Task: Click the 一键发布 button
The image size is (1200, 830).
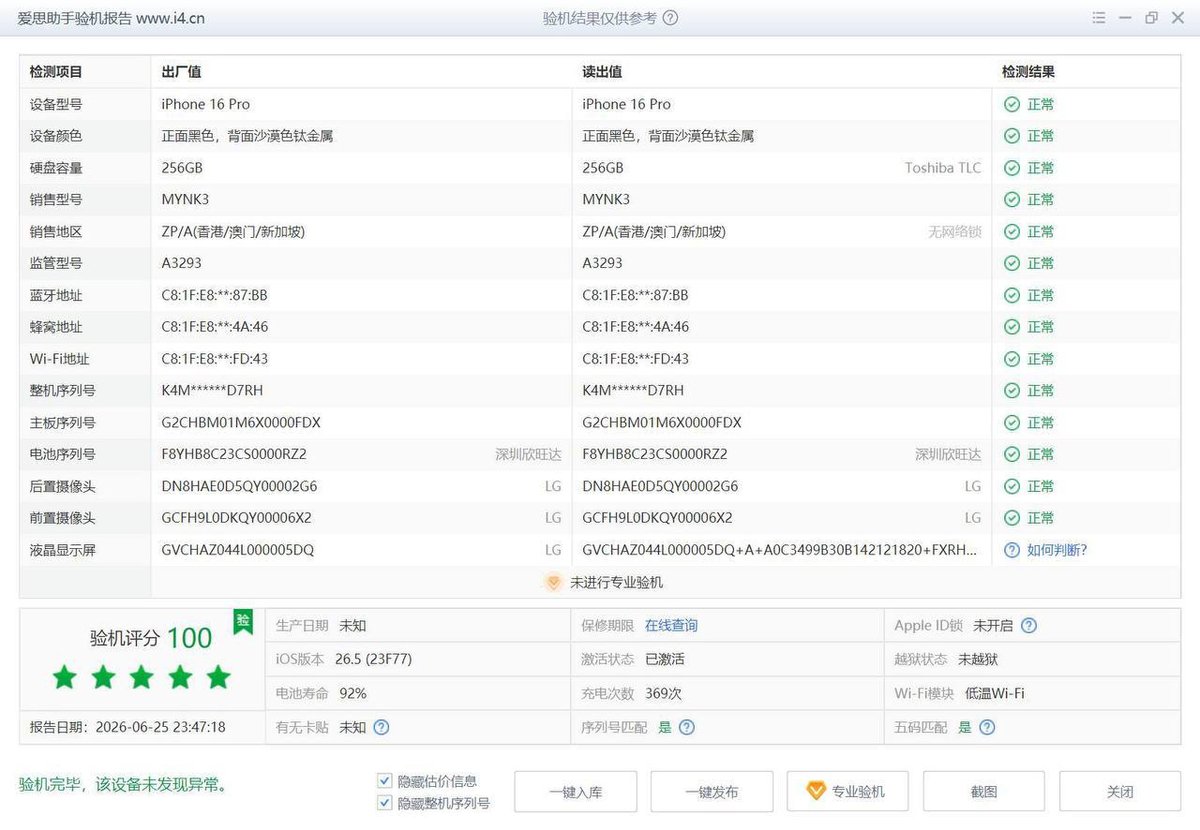Action: pyautogui.click(x=712, y=792)
